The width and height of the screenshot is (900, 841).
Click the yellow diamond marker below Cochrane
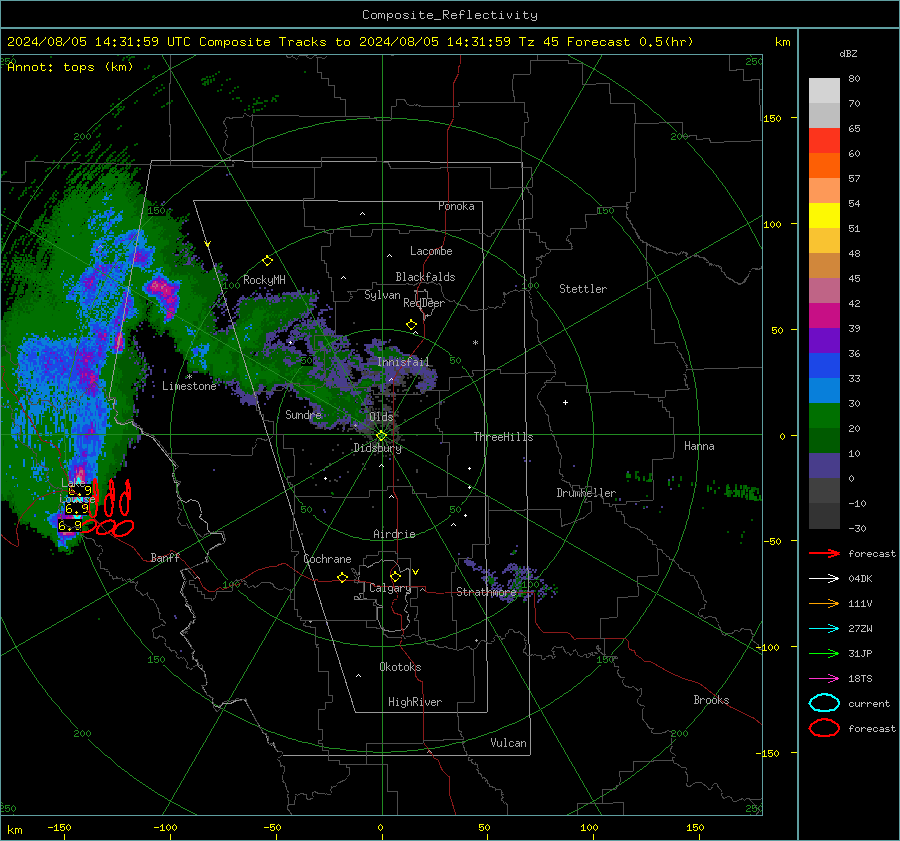tap(342, 577)
